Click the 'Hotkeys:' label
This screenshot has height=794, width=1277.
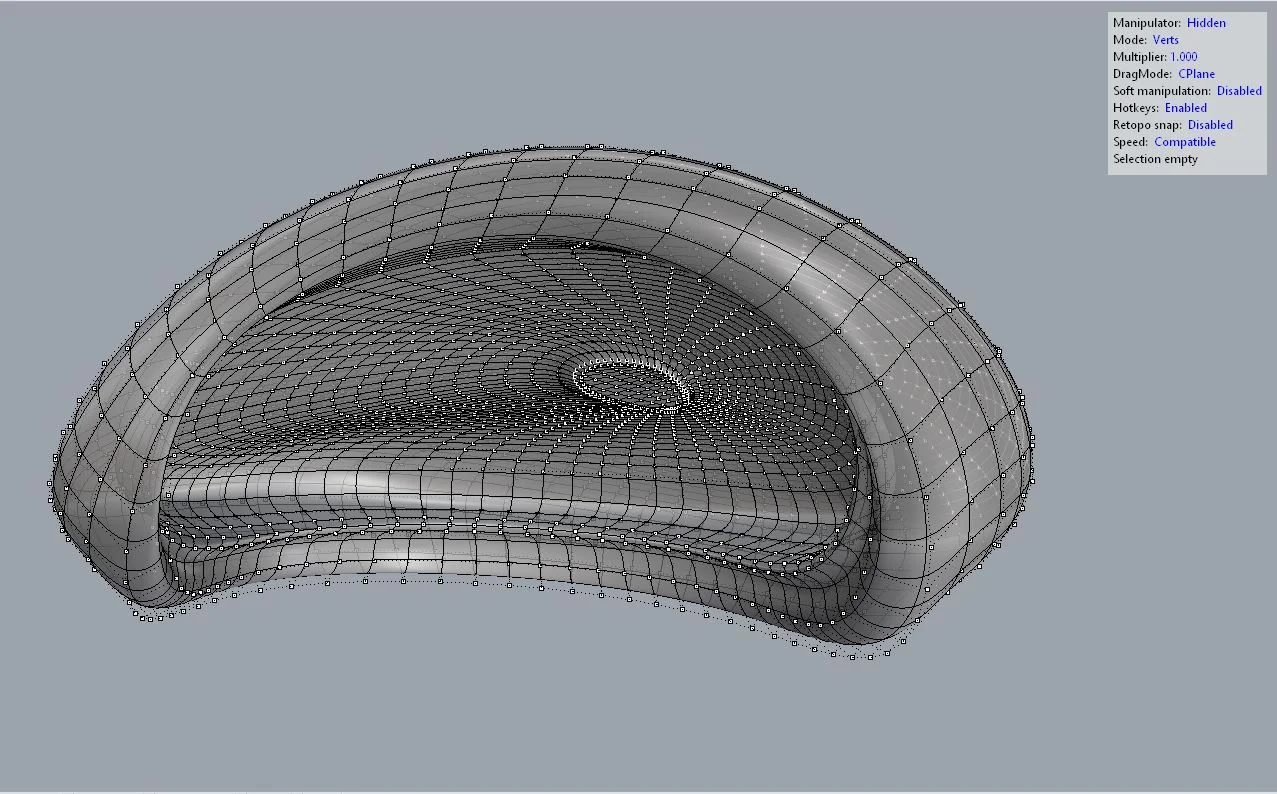[x=1136, y=108]
